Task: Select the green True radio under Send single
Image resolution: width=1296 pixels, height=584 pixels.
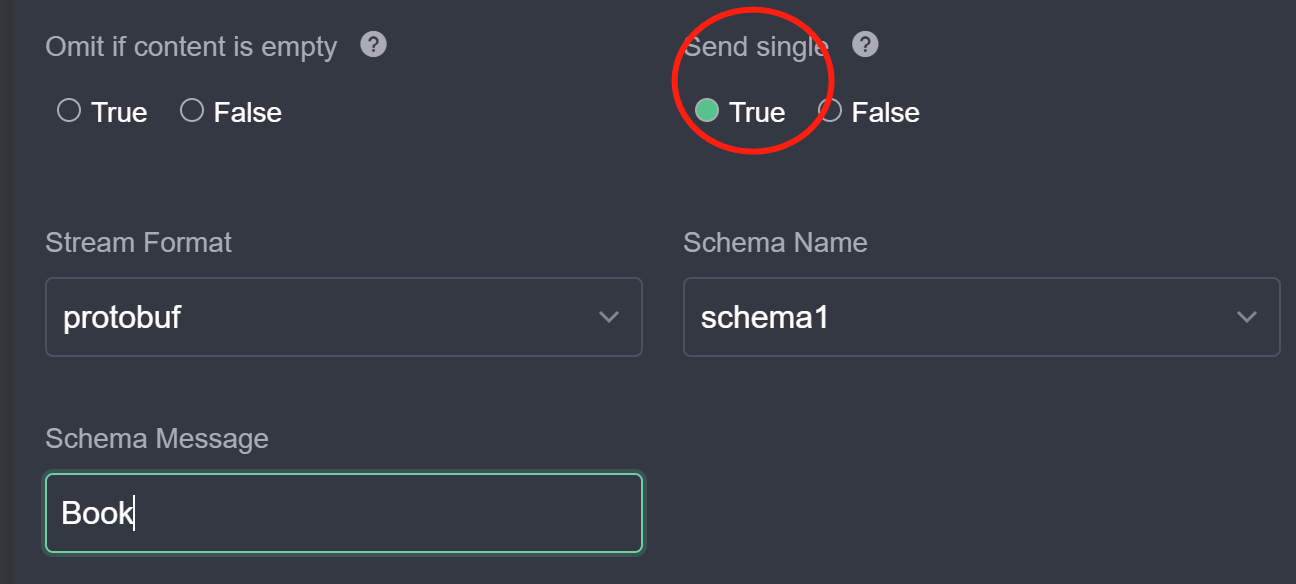Action: (707, 110)
